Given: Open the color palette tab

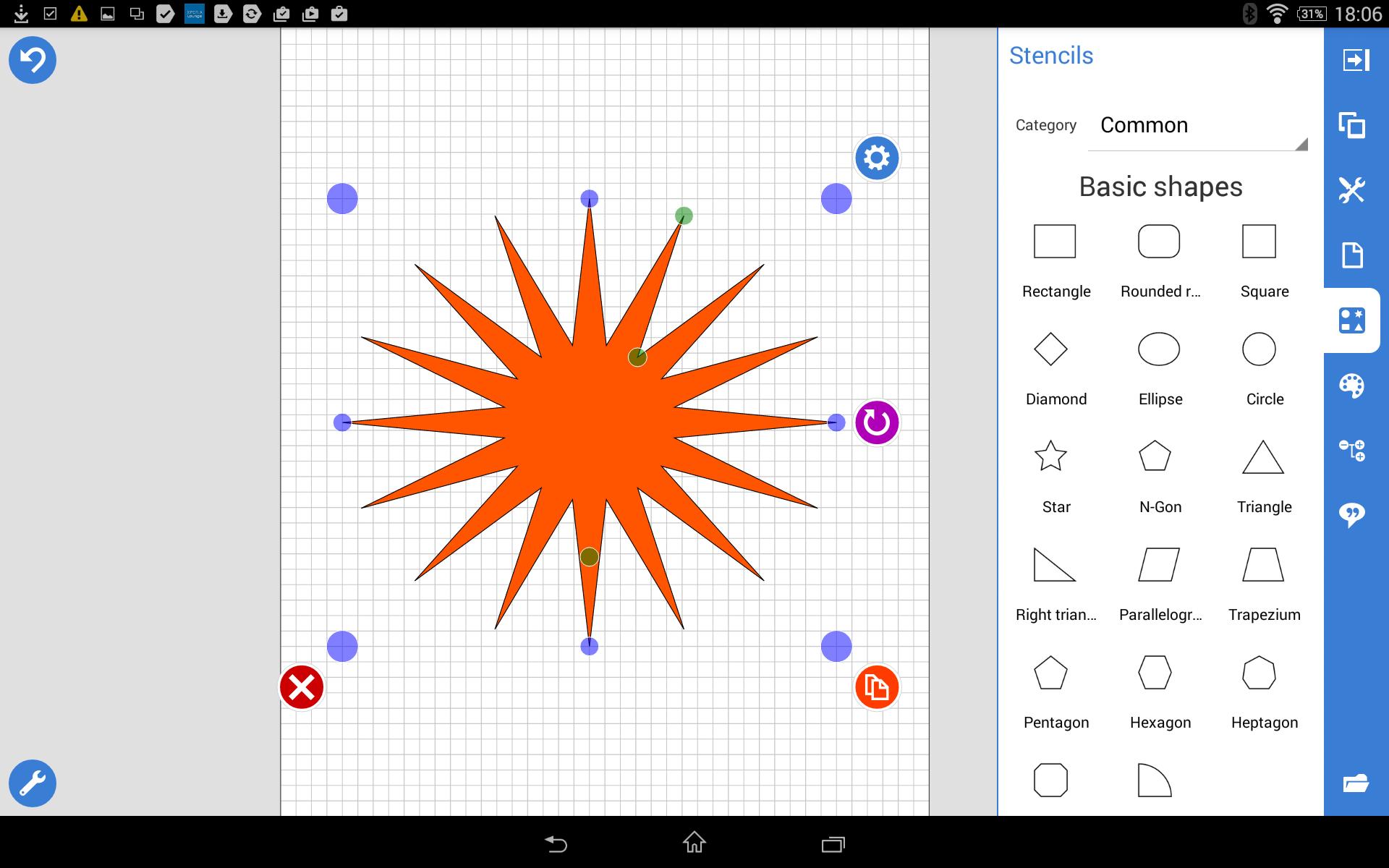Looking at the screenshot, I should (x=1351, y=386).
